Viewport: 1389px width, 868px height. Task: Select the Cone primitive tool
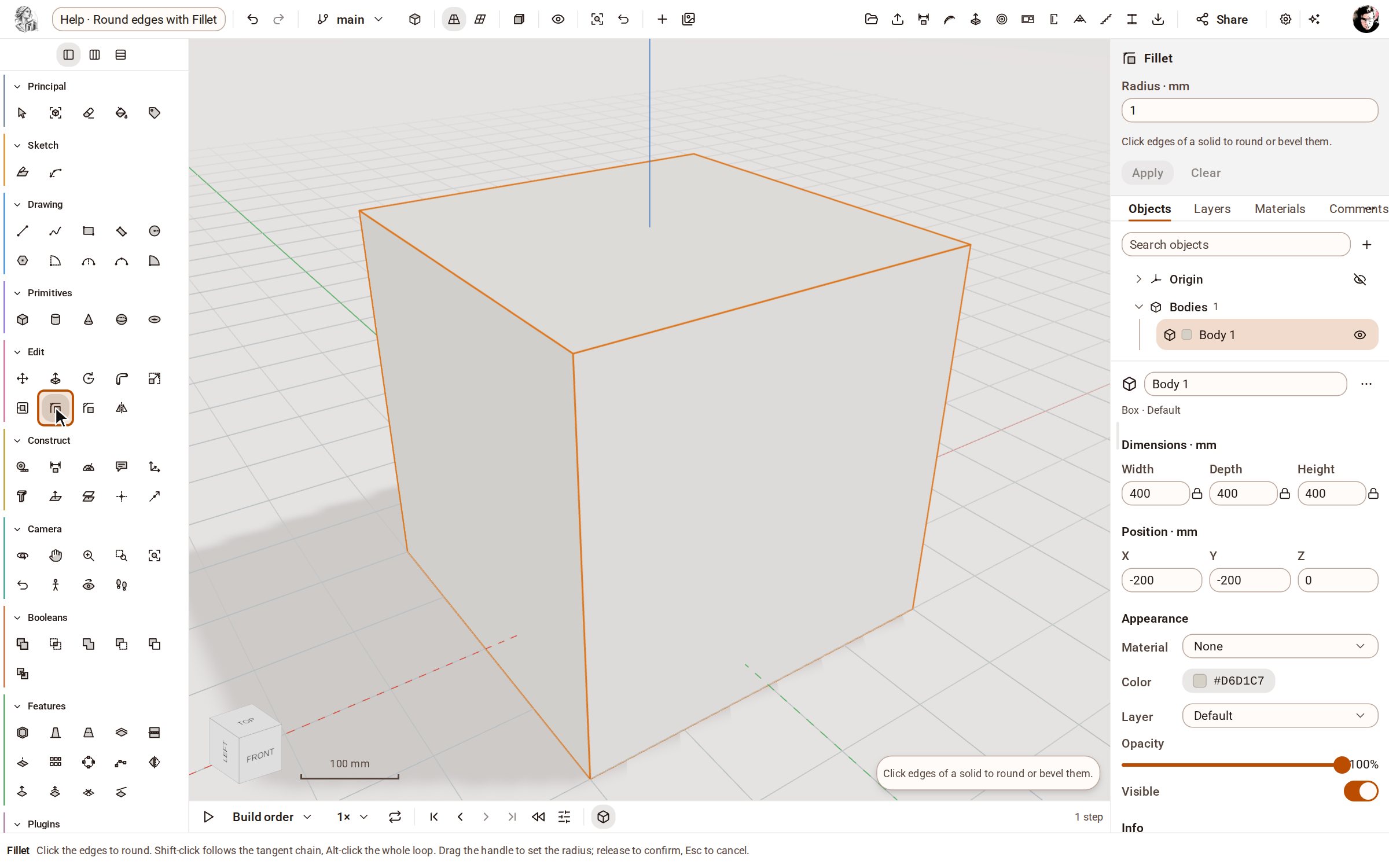pos(89,319)
